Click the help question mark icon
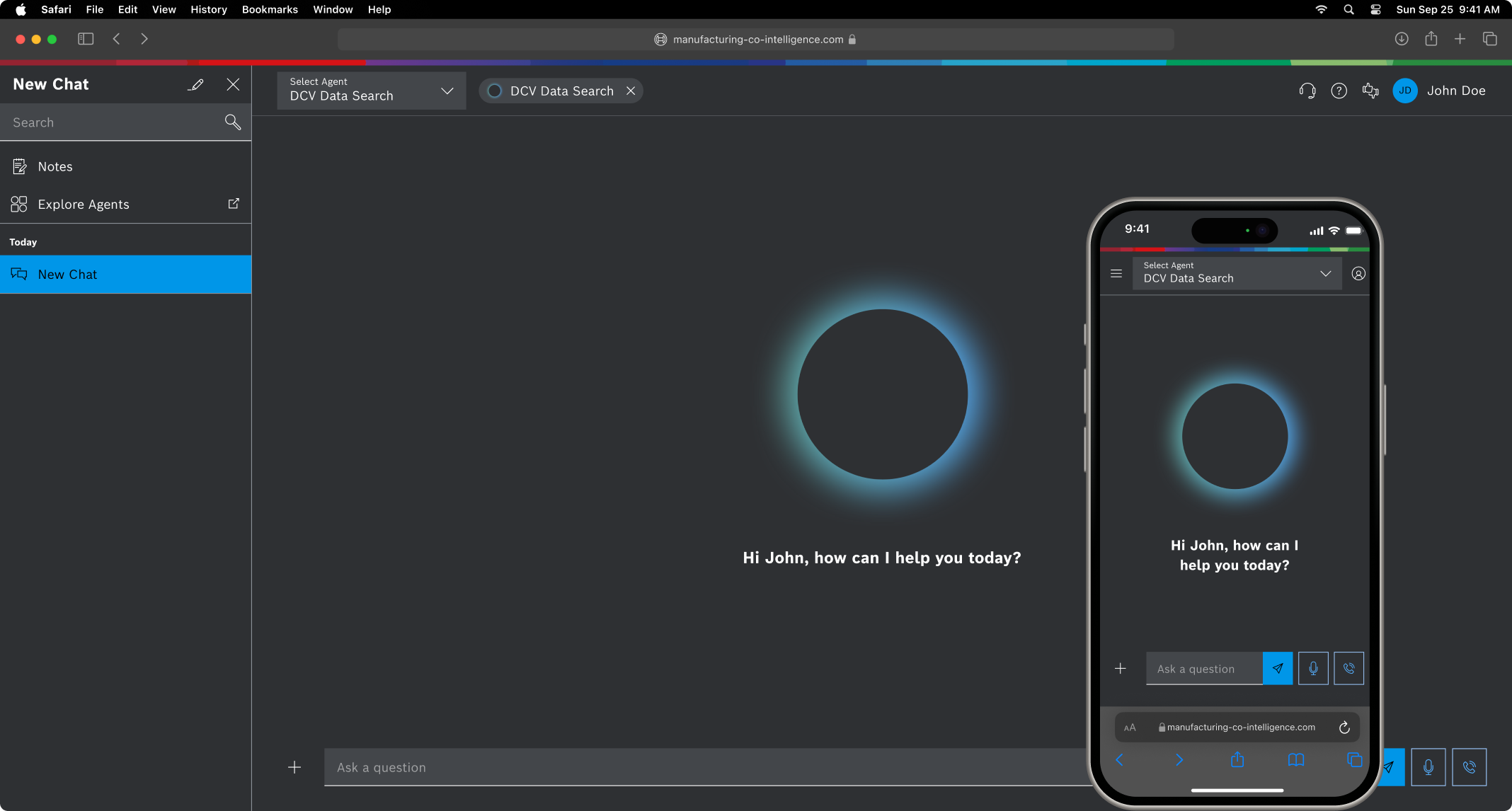This screenshot has width=1512, height=811. [x=1339, y=91]
